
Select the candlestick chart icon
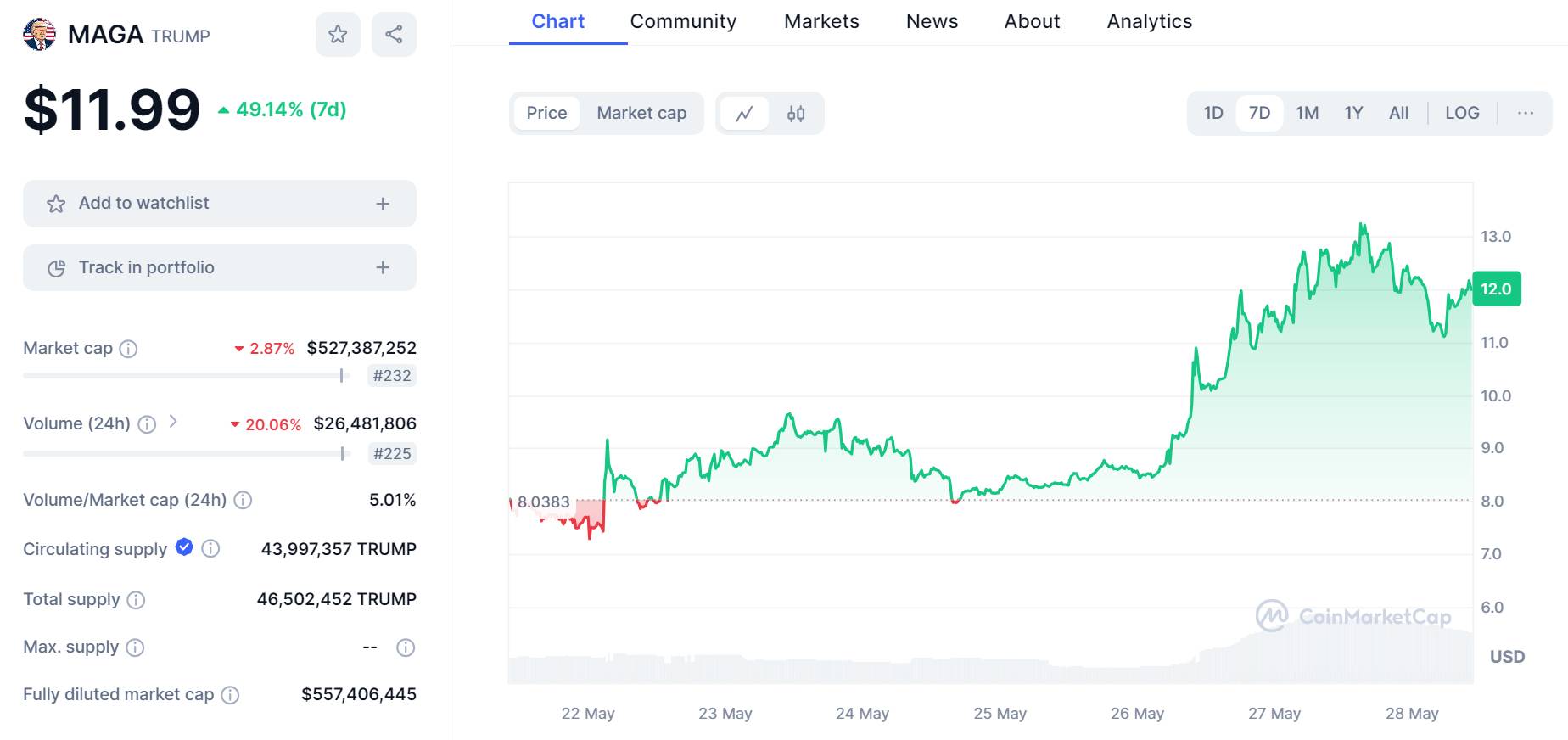[x=796, y=114]
